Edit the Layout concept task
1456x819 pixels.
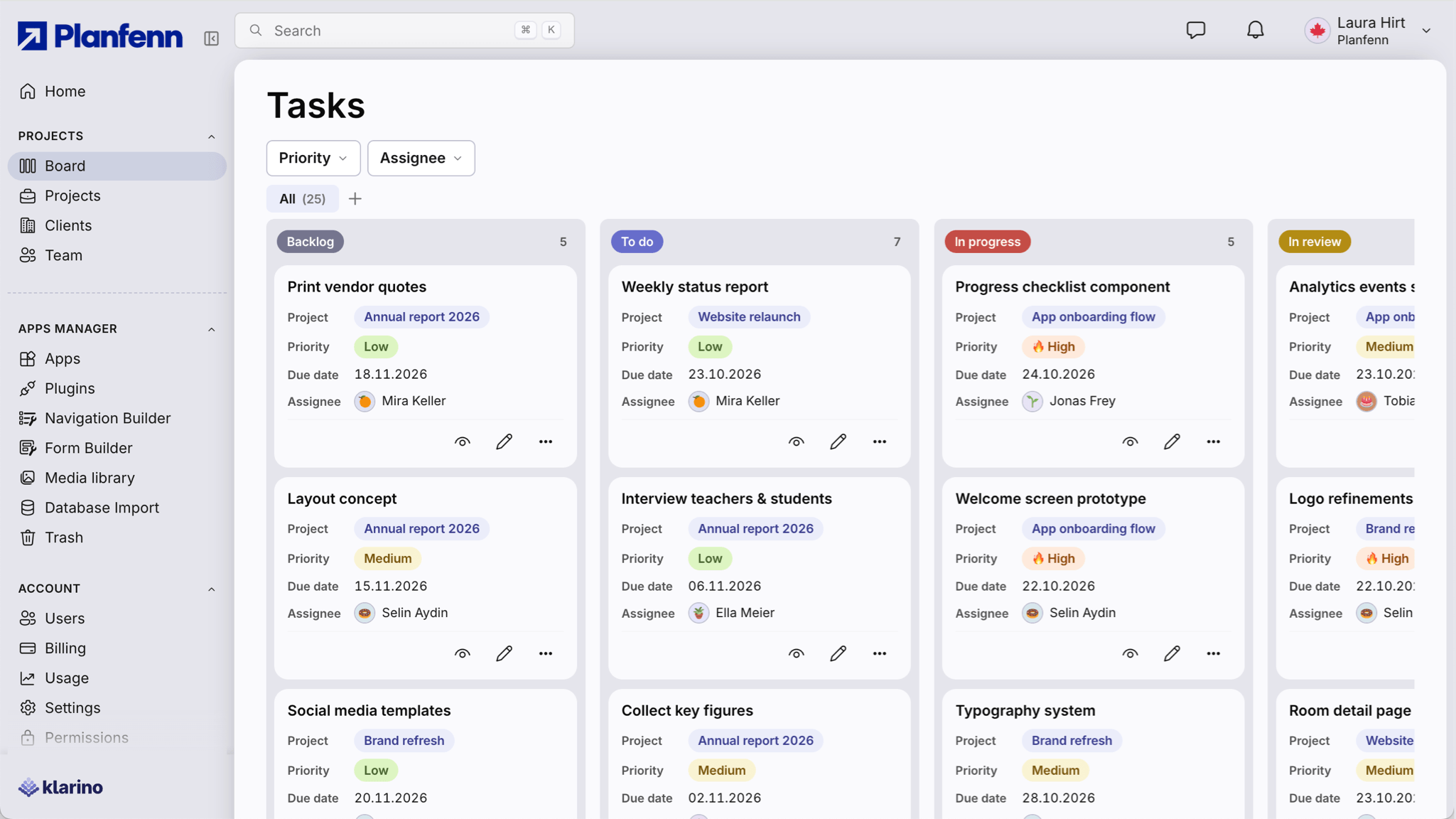[504, 653]
